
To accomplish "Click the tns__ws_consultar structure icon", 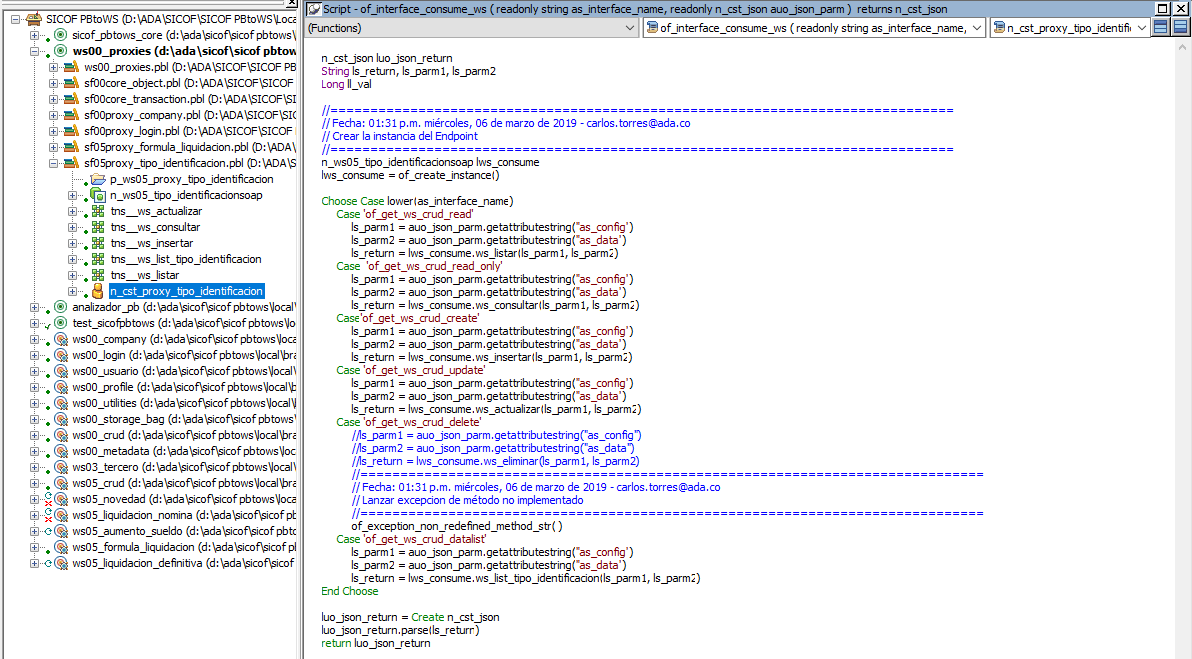I will tap(97, 227).
